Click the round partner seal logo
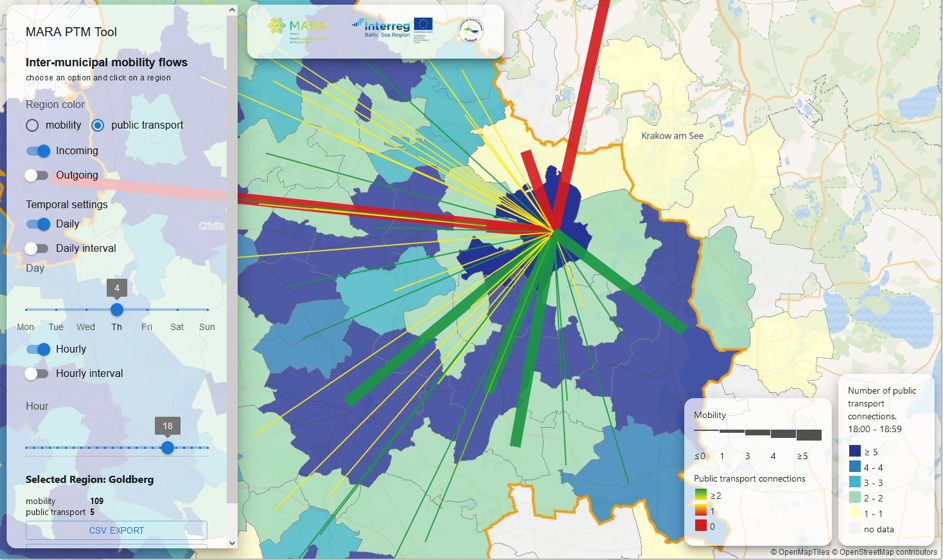The width and height of the screenshot is (943, 560). 470,31
